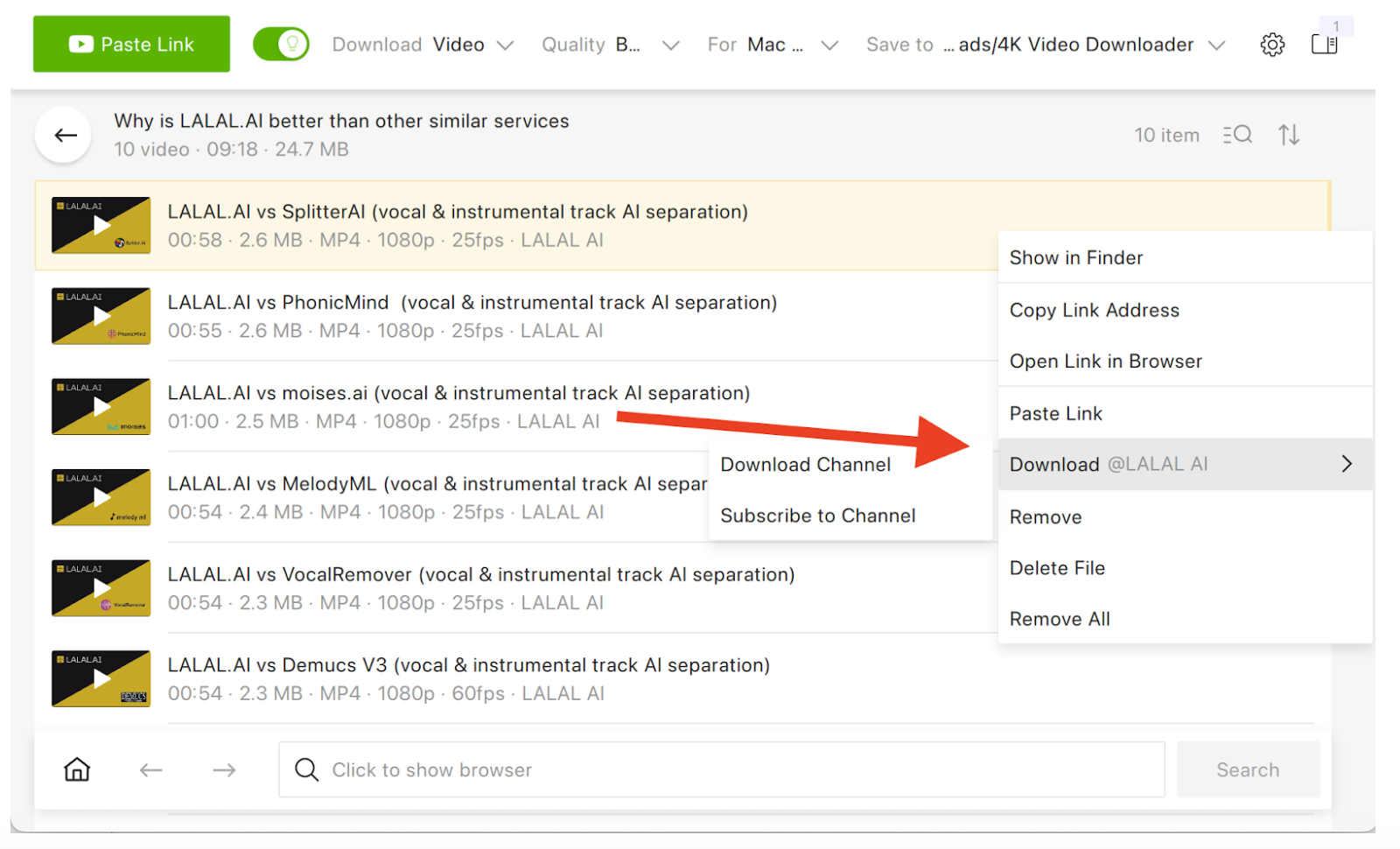This screenshot has width=1400, height=849.
Task: Click browser forward arrow at bottom
Action: coord(224,769)
